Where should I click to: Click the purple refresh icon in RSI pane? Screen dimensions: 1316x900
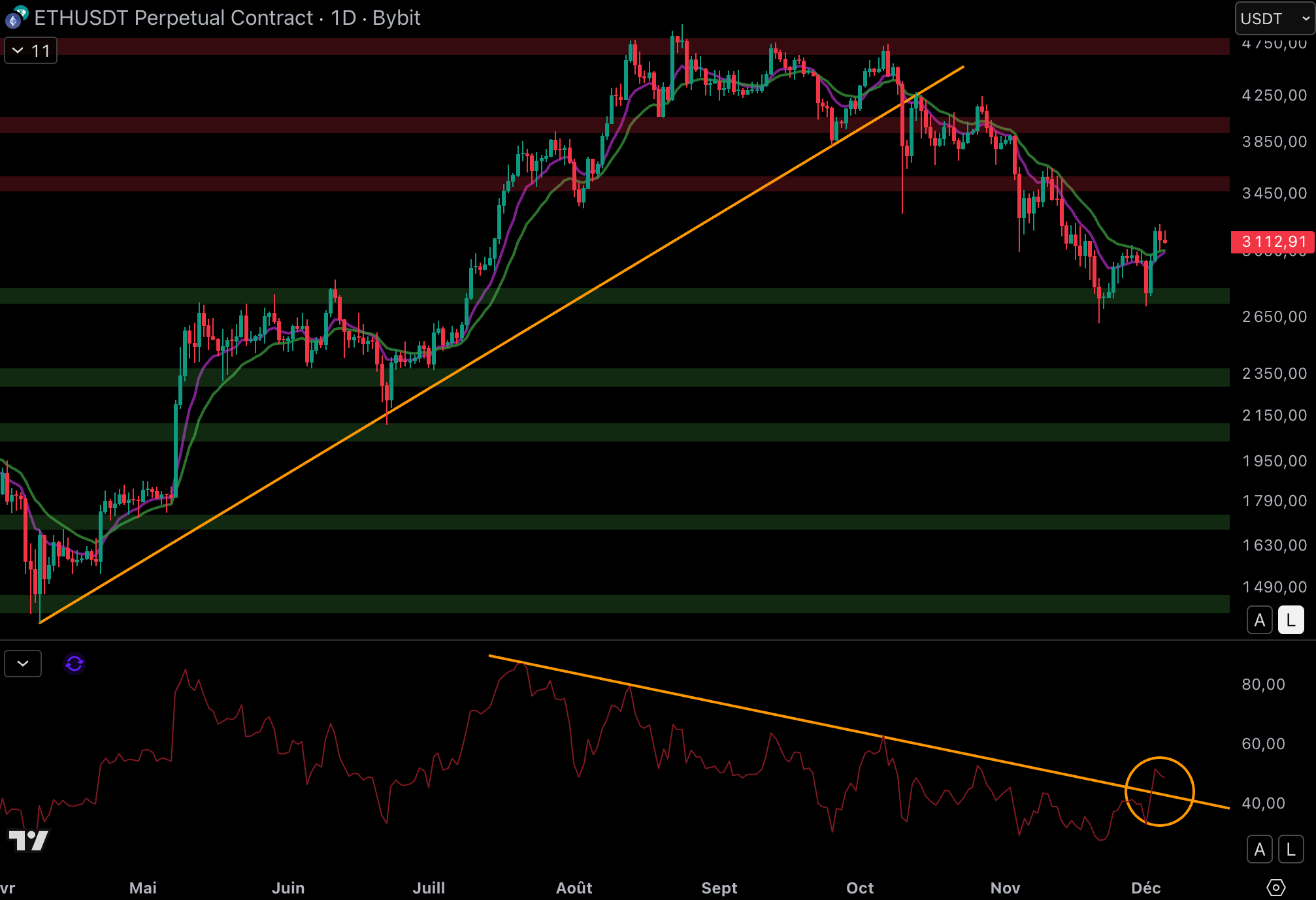(x=74, y=664)
